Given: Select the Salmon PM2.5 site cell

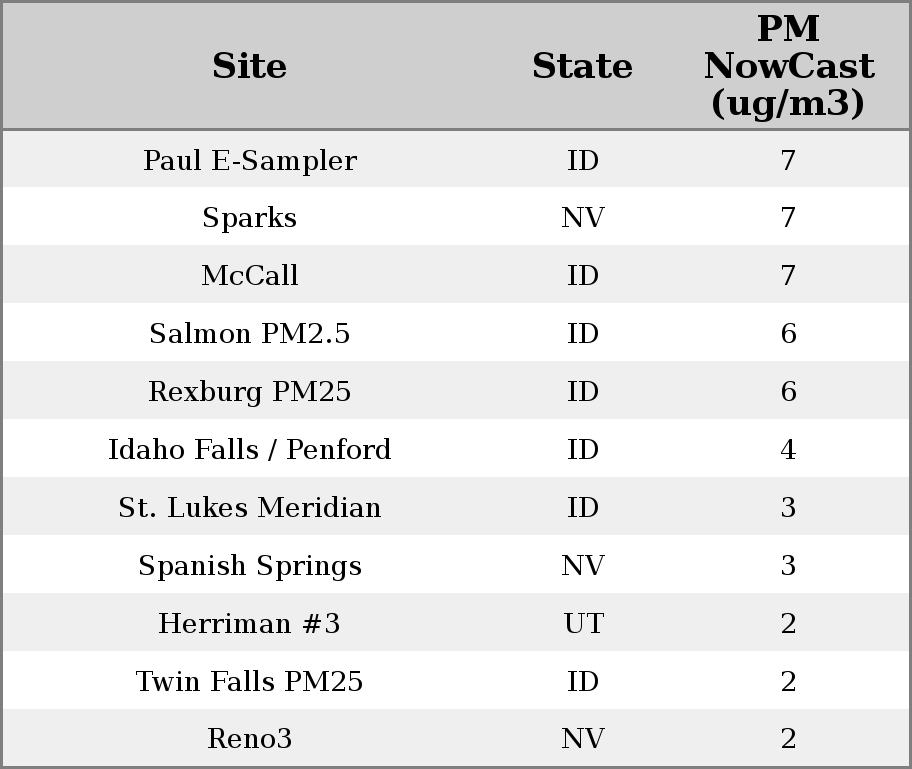Looking at the screenshot, I should tap(249, 334).
